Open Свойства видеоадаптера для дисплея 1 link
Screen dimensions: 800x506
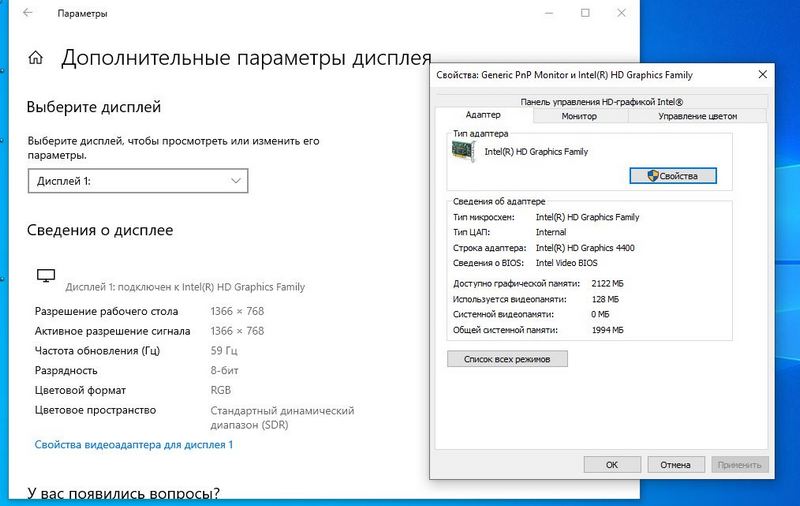tap(133, 444)
